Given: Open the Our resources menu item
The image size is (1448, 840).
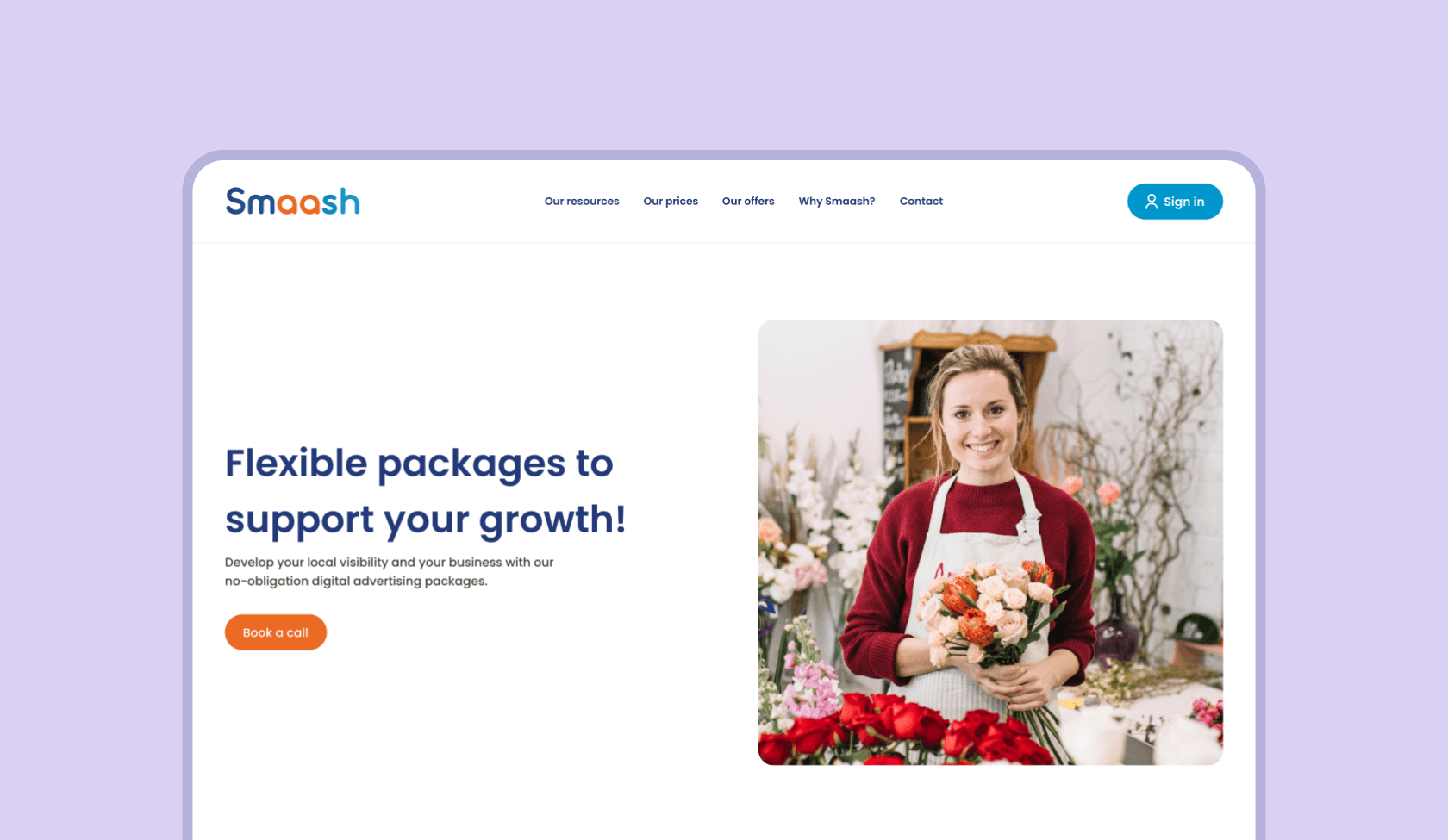Looking at the screenshot, I should [582, 202].
